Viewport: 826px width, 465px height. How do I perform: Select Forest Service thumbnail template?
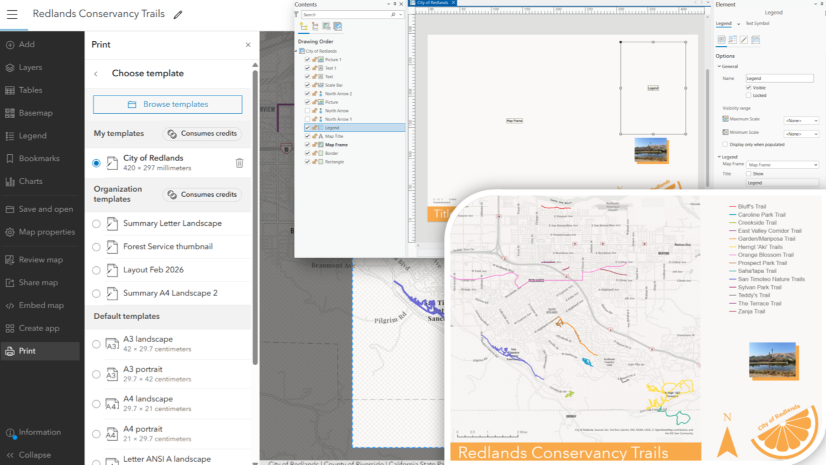pos(96,247)
